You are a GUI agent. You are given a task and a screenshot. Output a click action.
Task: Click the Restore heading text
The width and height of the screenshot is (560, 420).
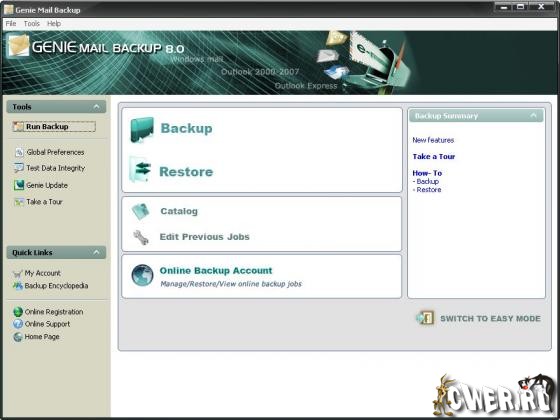[x=186, y=172]
